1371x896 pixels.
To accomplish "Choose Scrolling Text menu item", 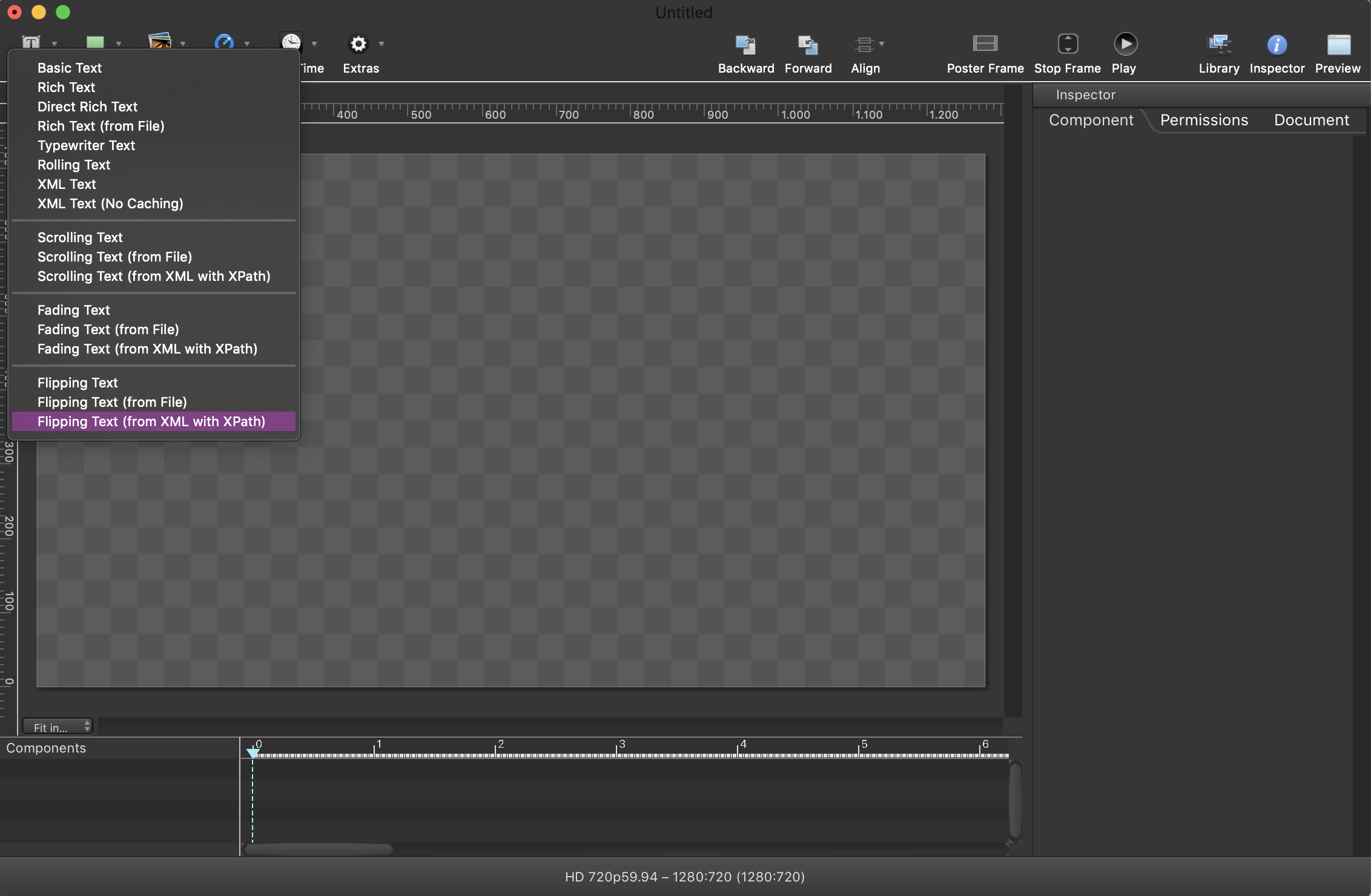I will click(154, 237).
